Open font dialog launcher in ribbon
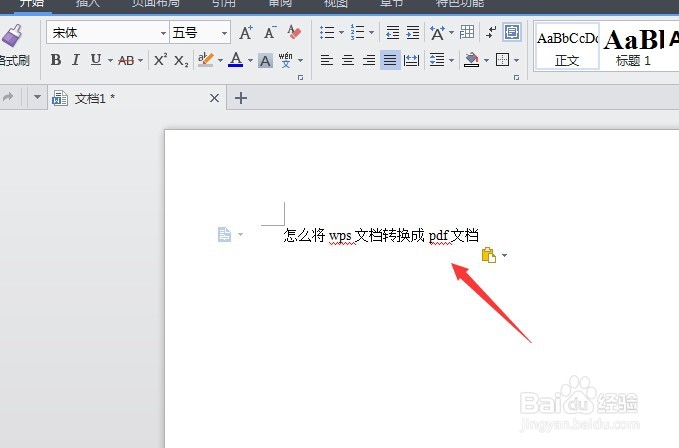 point(300,77)
